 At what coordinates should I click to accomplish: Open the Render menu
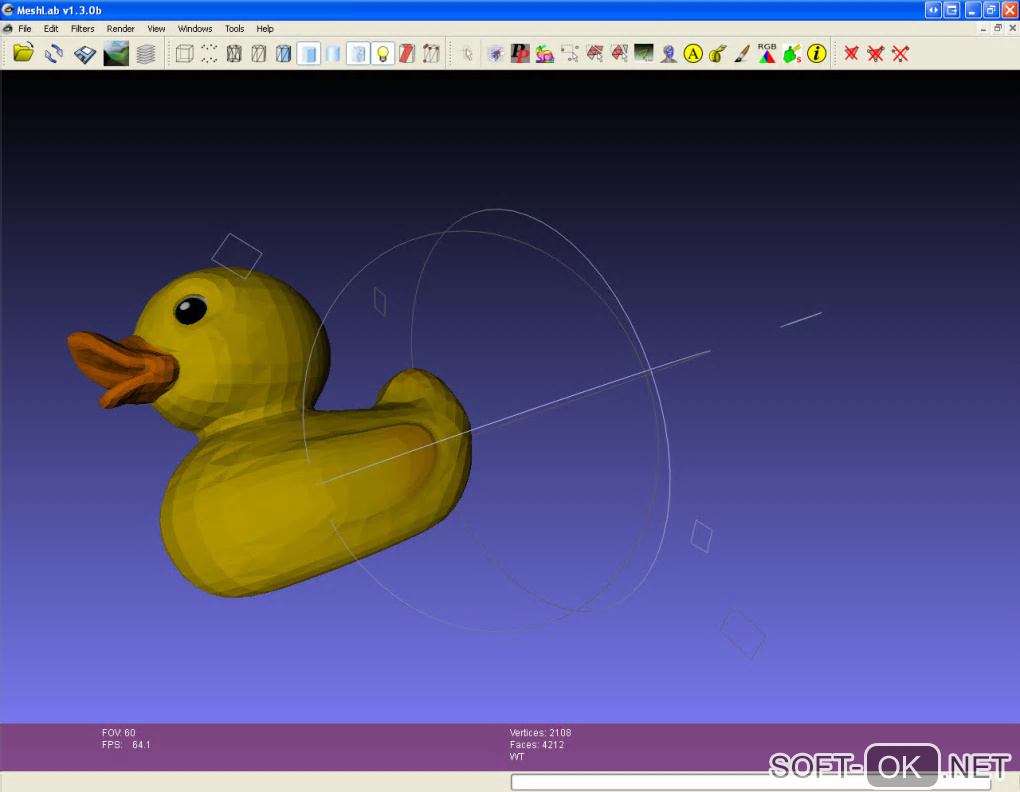click(x=120, y=29)
